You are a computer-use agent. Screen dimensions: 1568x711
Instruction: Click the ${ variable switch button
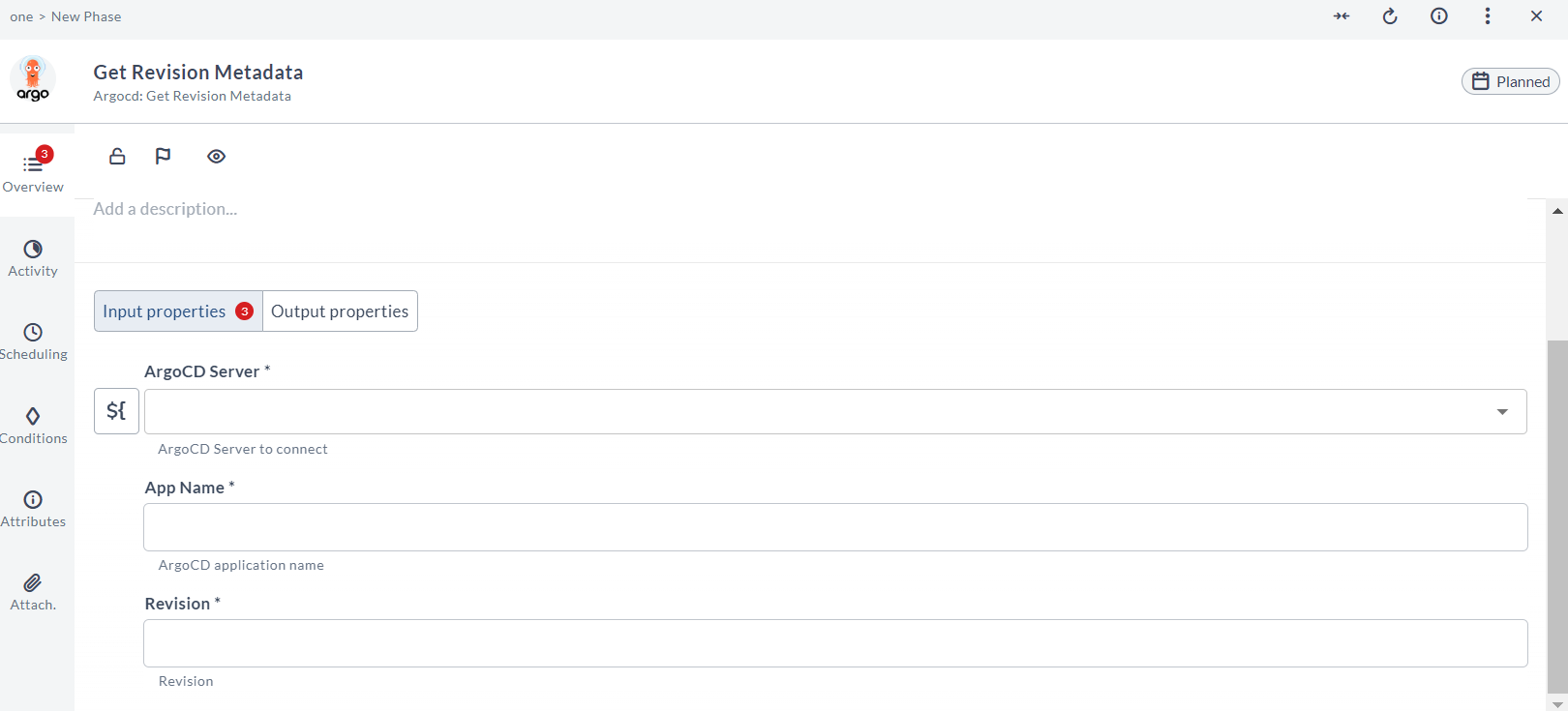pyautogui.click(x=116, y=411)
